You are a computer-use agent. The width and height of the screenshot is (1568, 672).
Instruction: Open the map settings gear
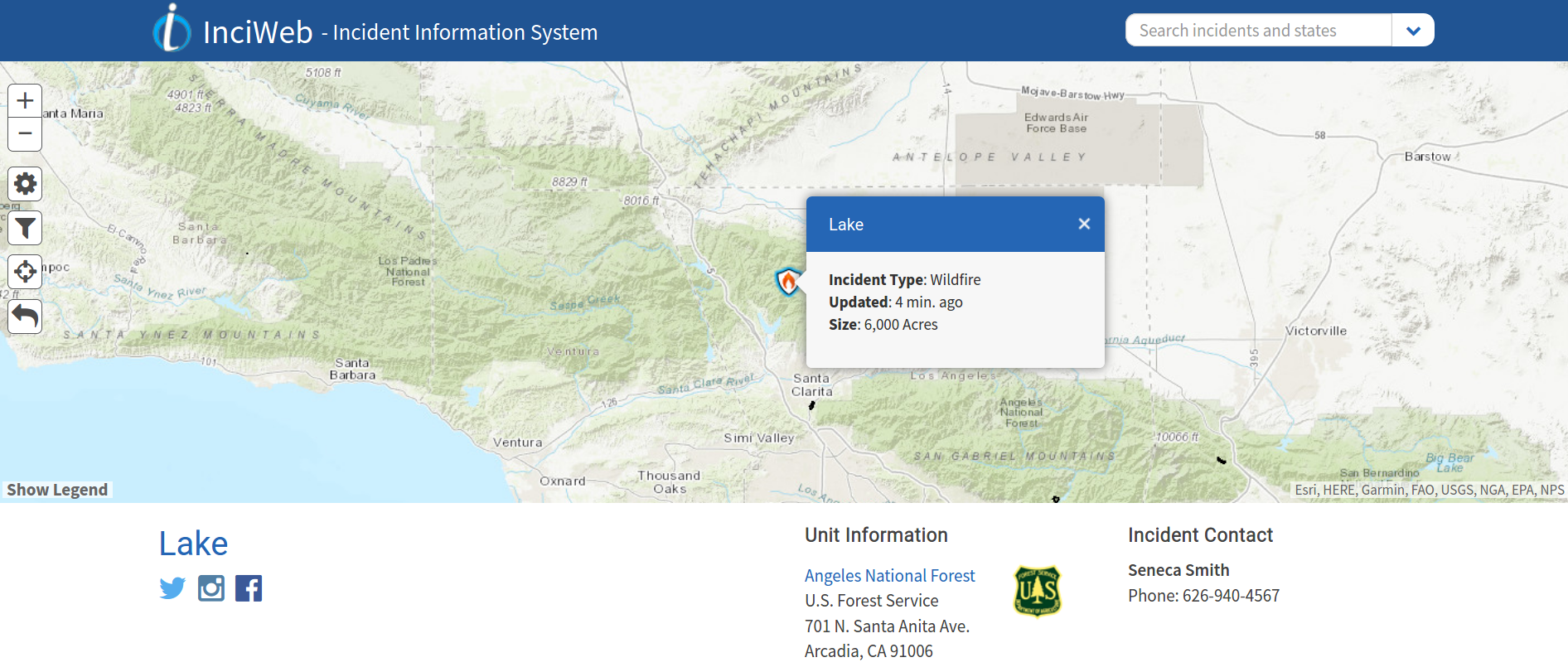[25, 184]
